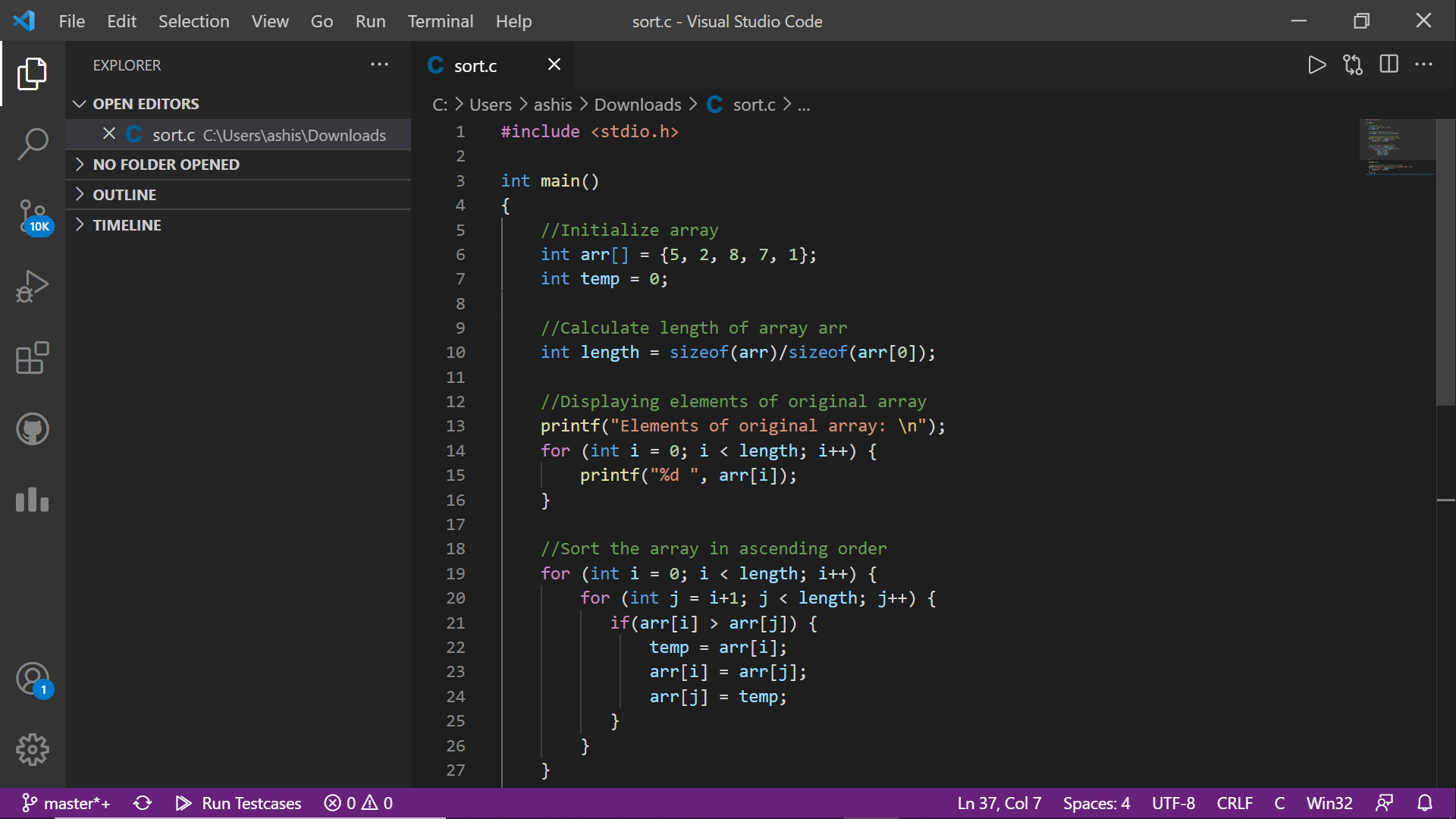Click the Run Code play icon
This screenshot has height=819, width=1456.
1316,65
